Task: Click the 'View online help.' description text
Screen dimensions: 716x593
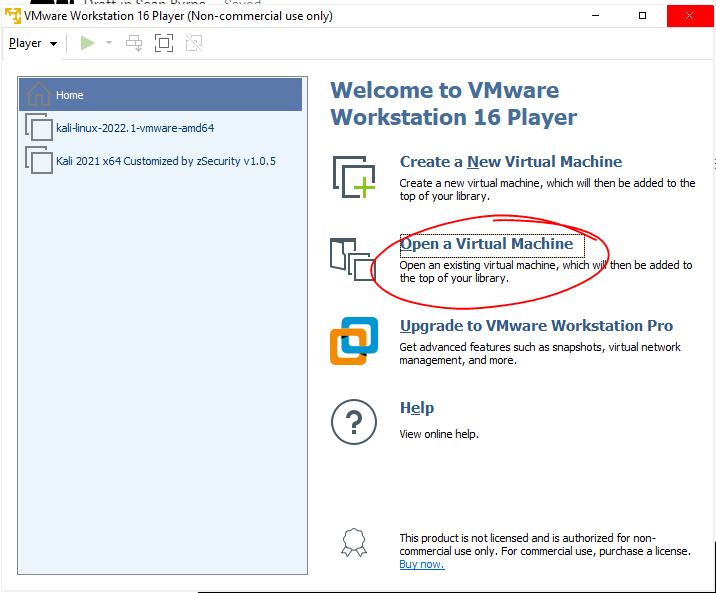Action: click(x=439, y=434)
